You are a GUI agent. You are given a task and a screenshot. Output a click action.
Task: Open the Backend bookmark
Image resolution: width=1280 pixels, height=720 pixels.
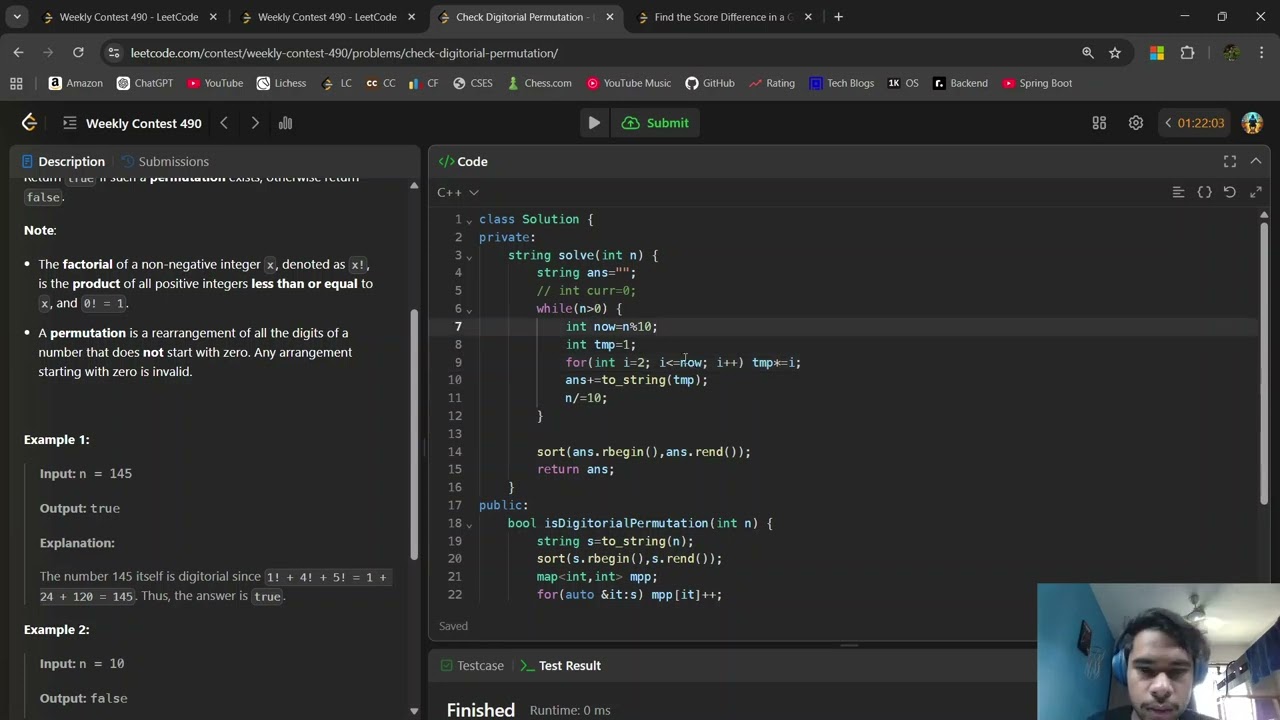coord(960,83)
